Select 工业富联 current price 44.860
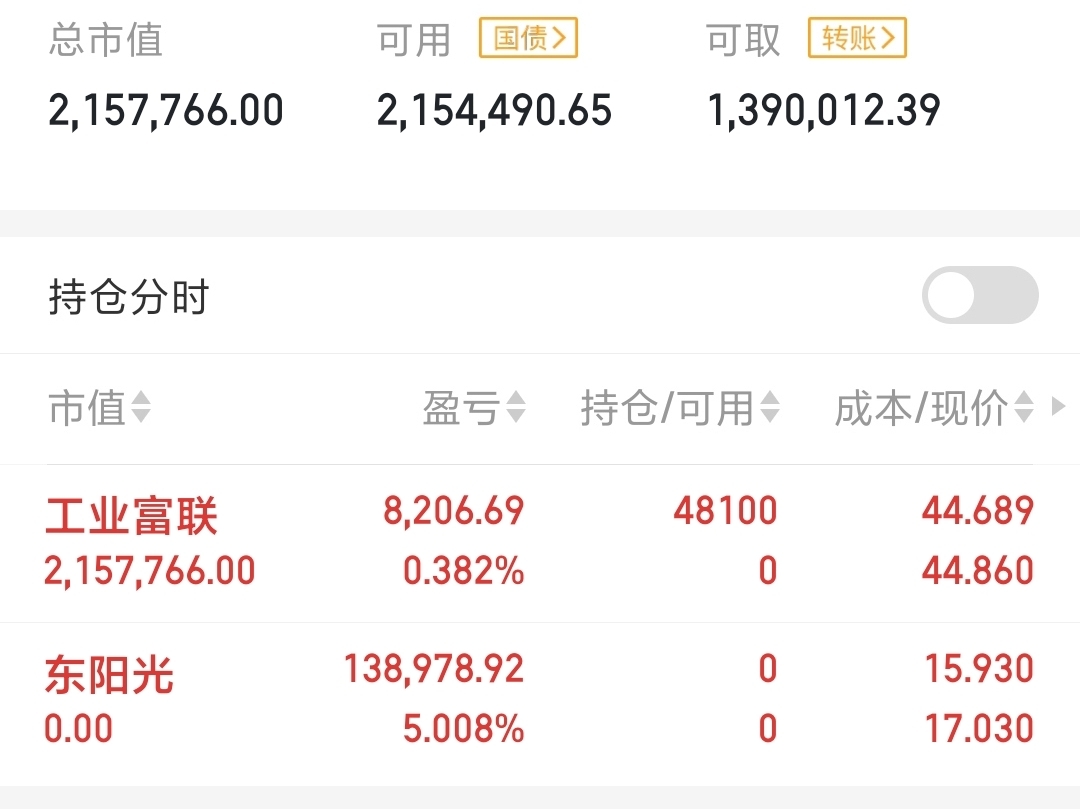The height and width of the screenshot is (810, 1080). (x=978, y=571)
